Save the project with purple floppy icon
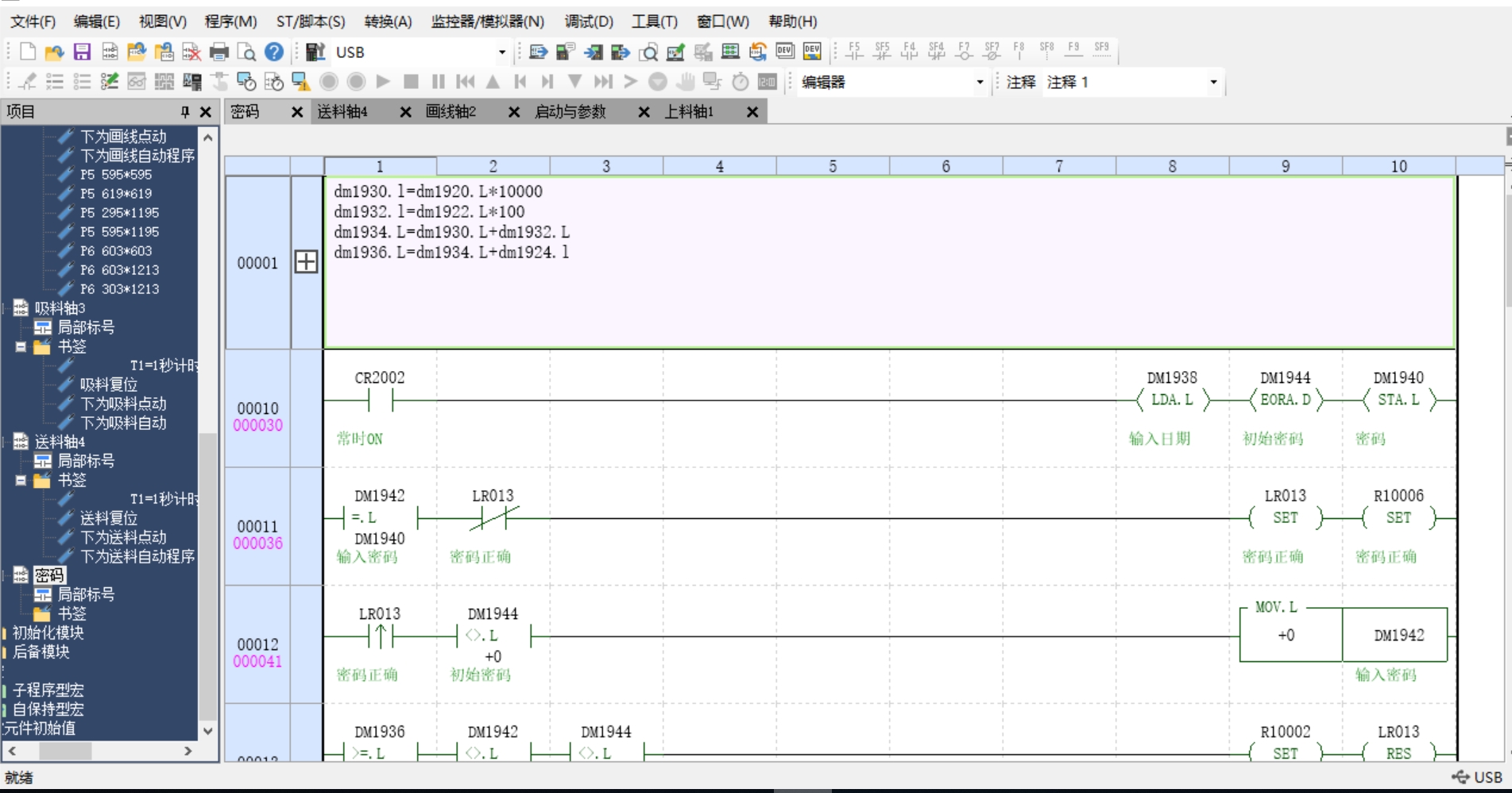 82,52
